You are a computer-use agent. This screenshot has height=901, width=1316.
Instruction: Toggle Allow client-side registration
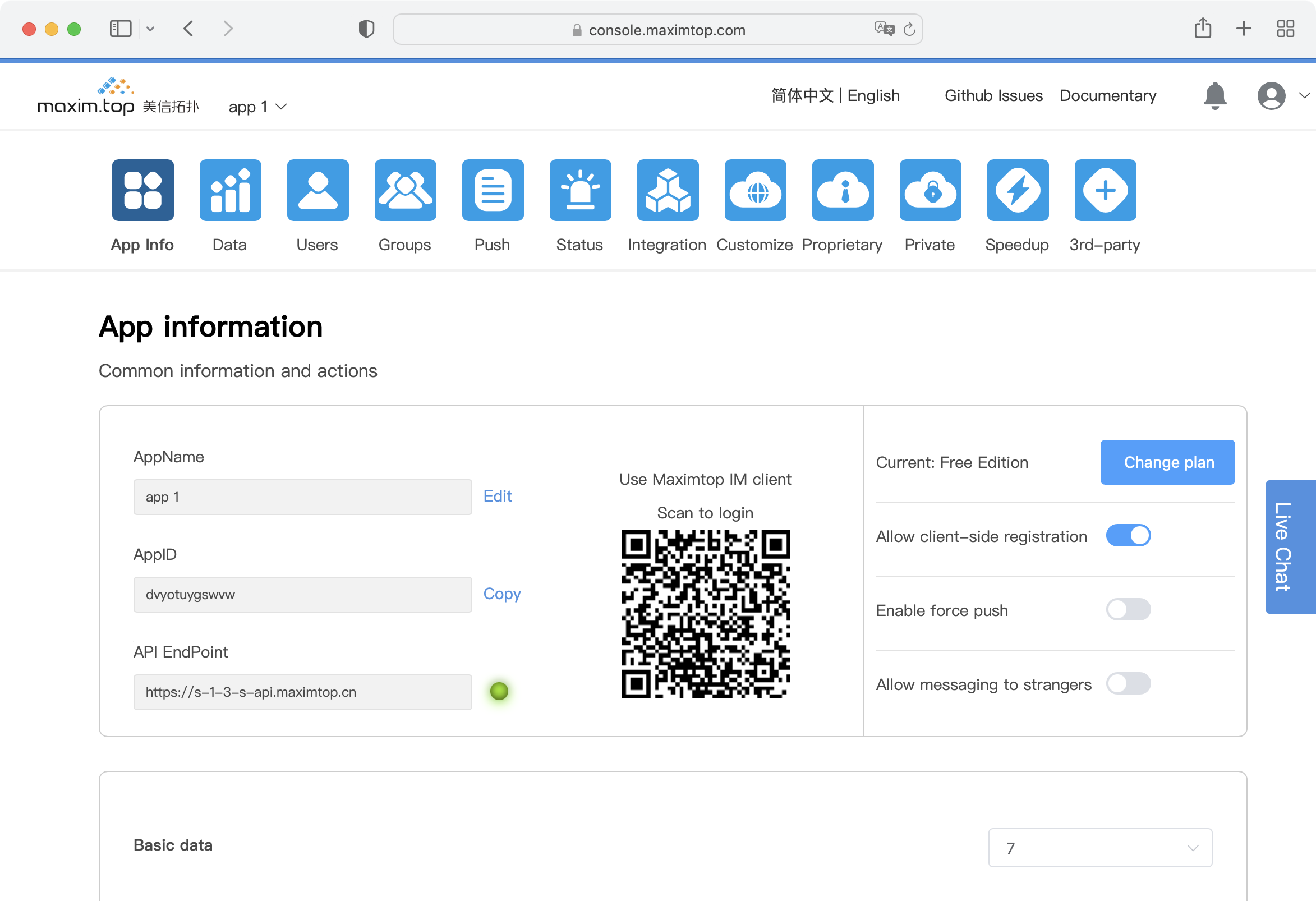(1128, 537)
